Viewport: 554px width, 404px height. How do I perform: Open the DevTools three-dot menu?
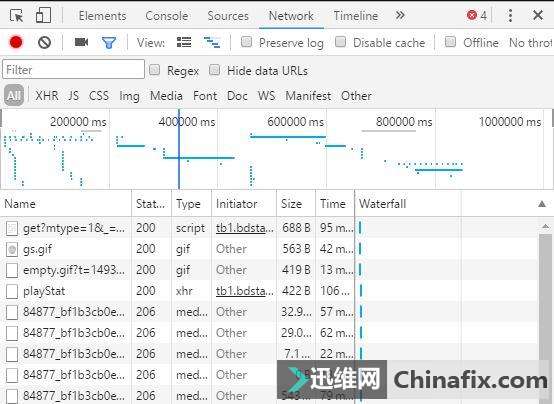point(510,16)
